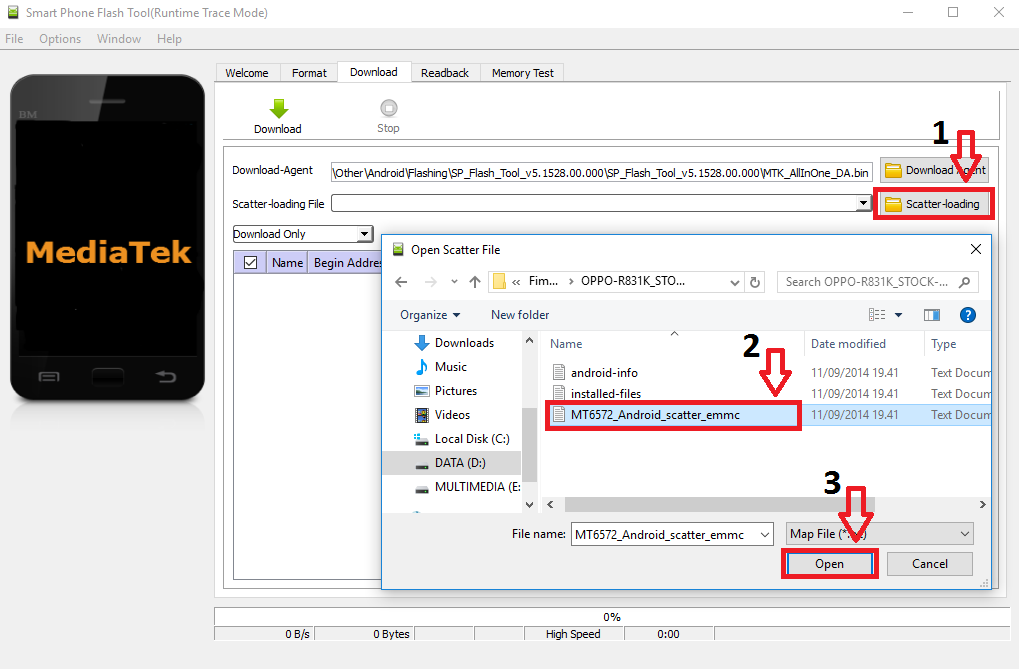Open the Options menu
Viewport: 1019px width, 669px height.
pos(59,38)
